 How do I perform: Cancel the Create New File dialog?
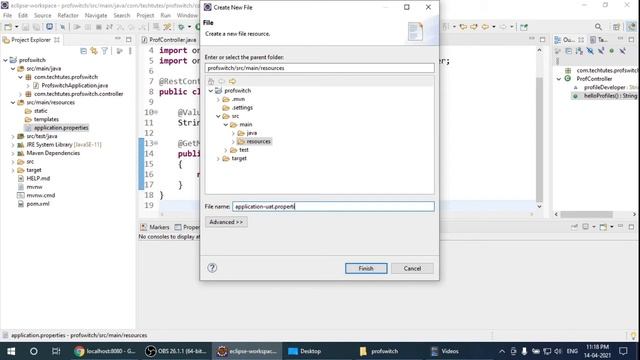click(x=412, y=268)
